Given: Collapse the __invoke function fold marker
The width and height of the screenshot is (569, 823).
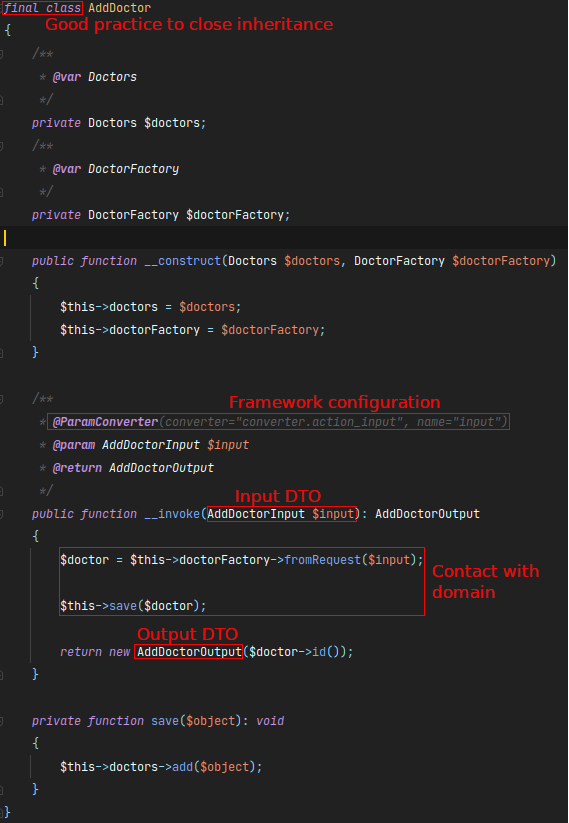Looking at the screenshot, I should pyautogui.click(x=2, y=514).
